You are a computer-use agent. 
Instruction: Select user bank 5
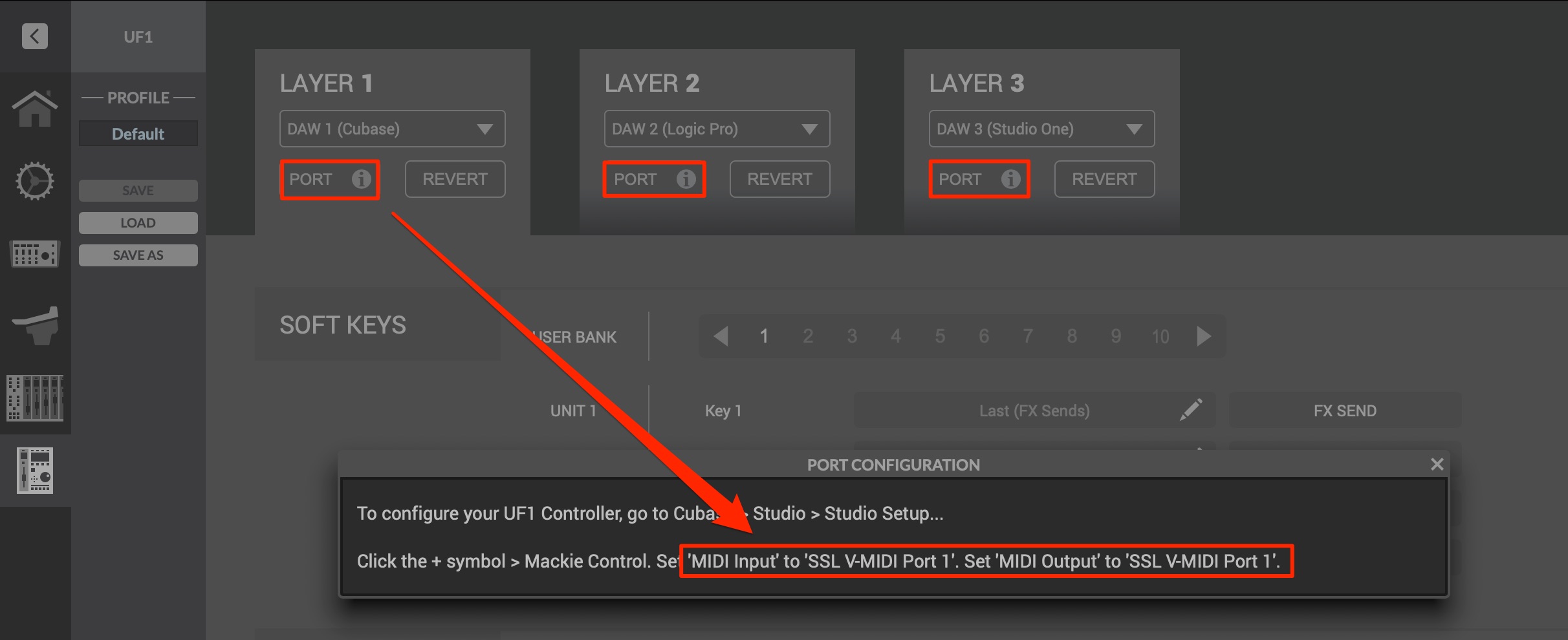(x=940, y=336)
